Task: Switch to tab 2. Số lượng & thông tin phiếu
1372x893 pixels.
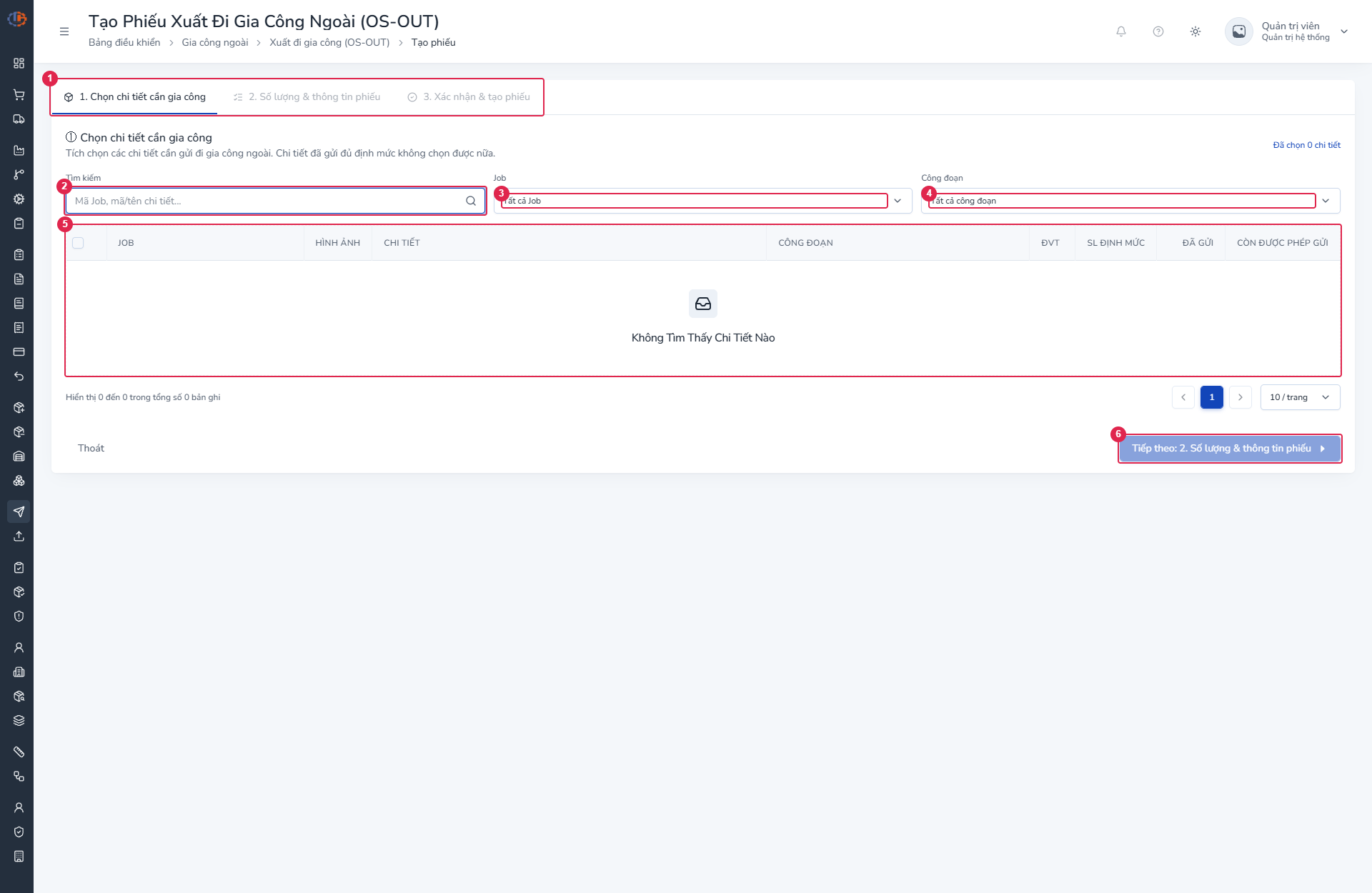Action: 307,97
